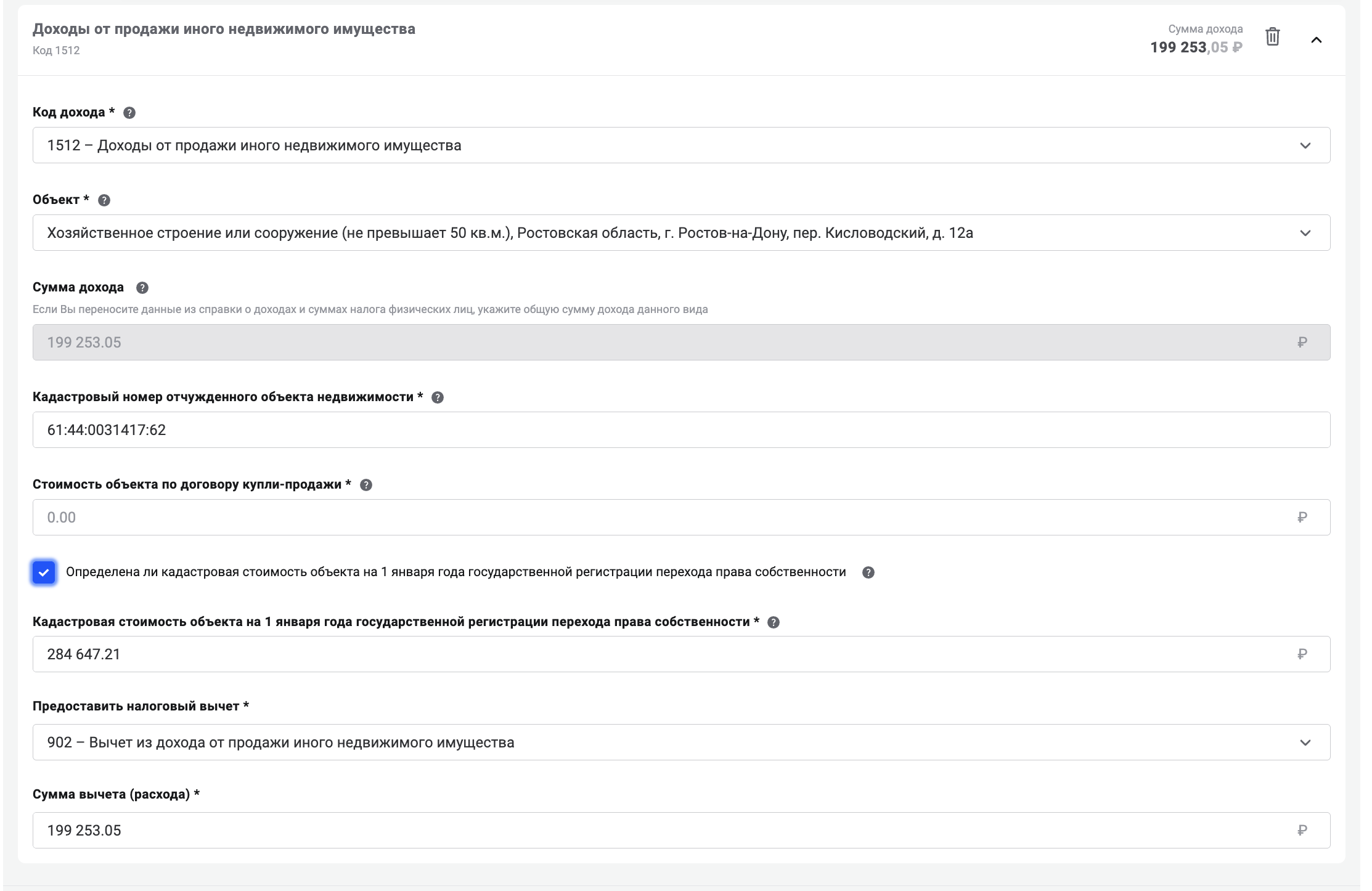The height and width of the screenshot is (891, 1372).
Task: Show help for Стоимость объекта по договору
Action: click(x=366, y=485)
